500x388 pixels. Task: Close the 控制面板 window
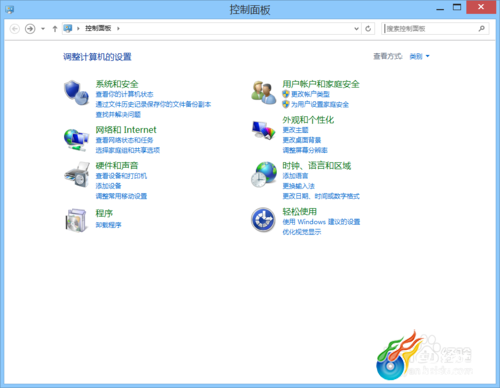(481, 7)
